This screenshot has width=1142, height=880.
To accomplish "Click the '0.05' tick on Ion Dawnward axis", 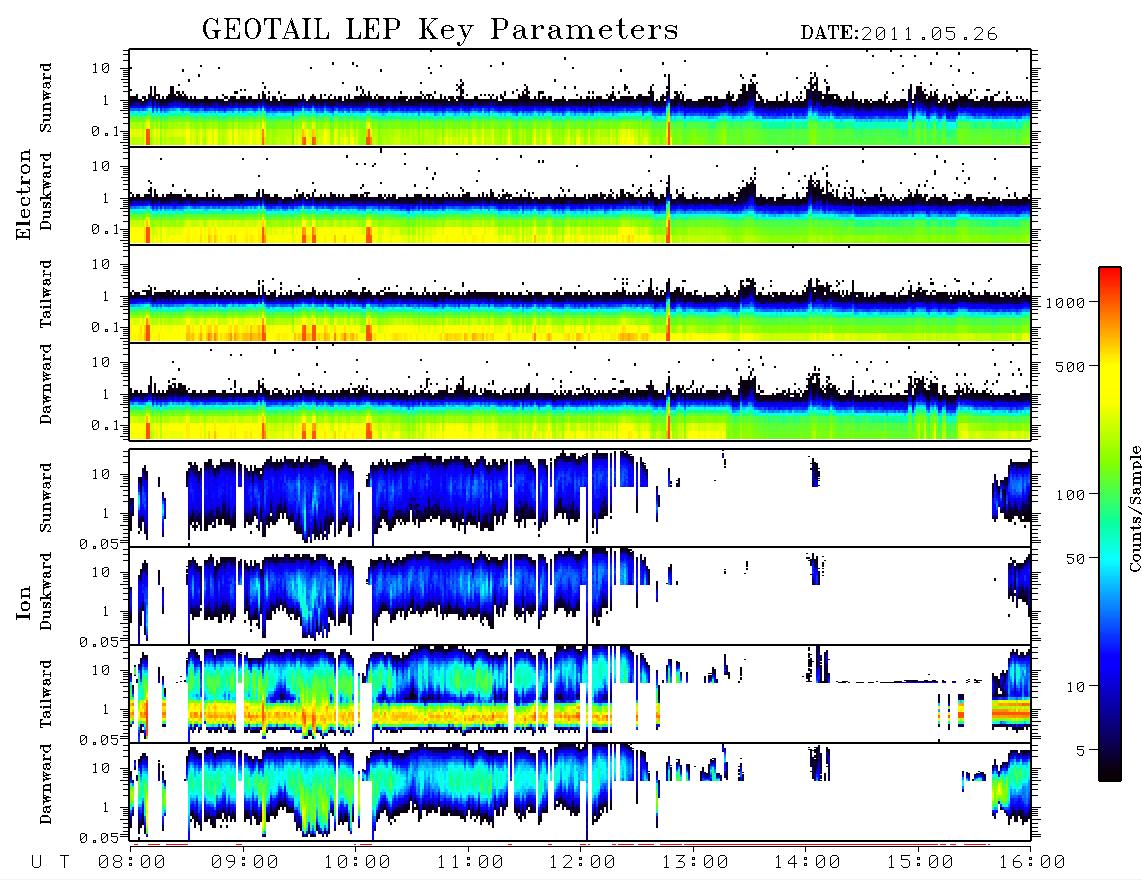I will click(98, 838).
